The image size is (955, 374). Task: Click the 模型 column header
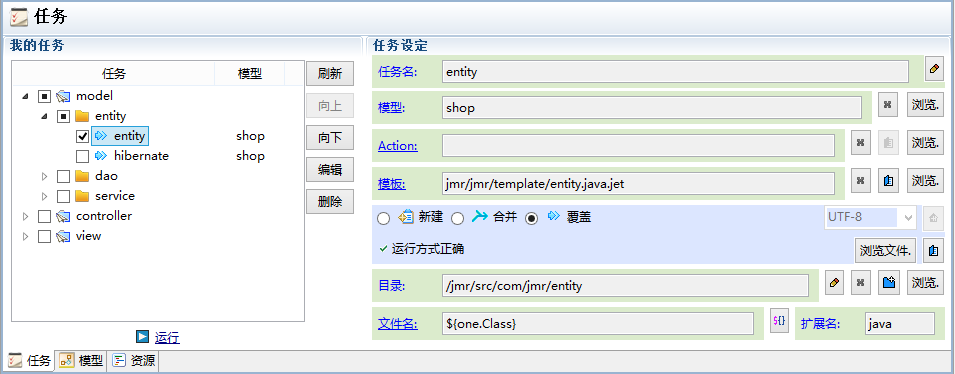(x=250, y=74)
